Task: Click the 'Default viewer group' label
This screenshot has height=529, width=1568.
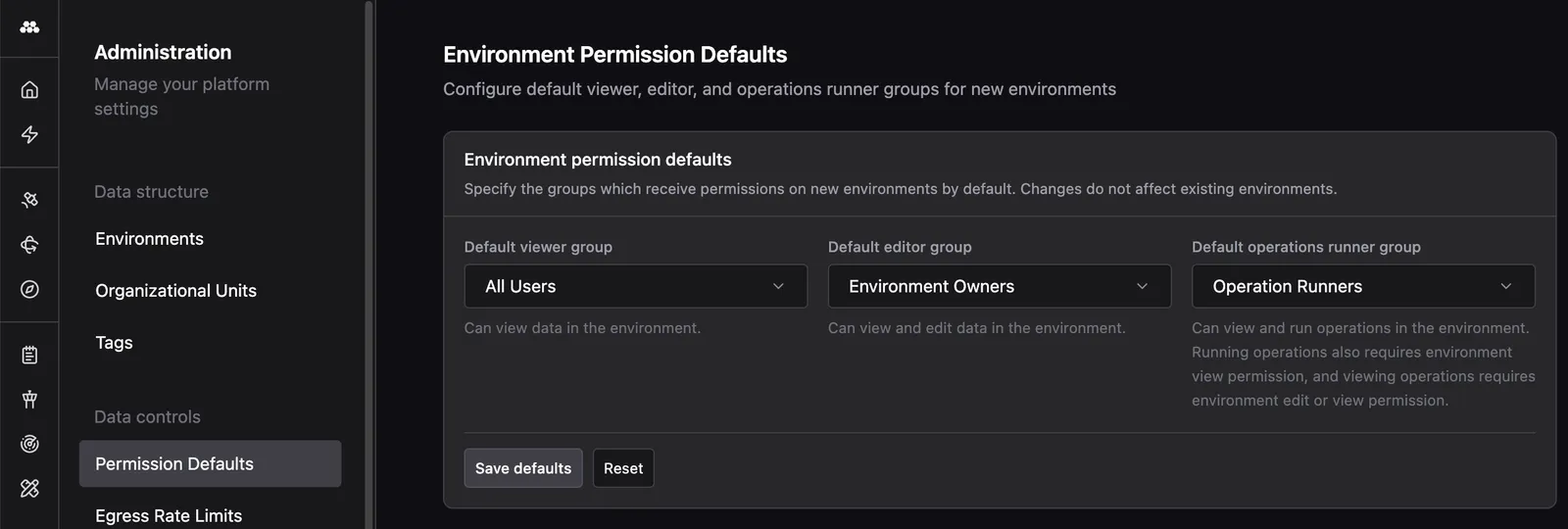Action: [538, 247]
